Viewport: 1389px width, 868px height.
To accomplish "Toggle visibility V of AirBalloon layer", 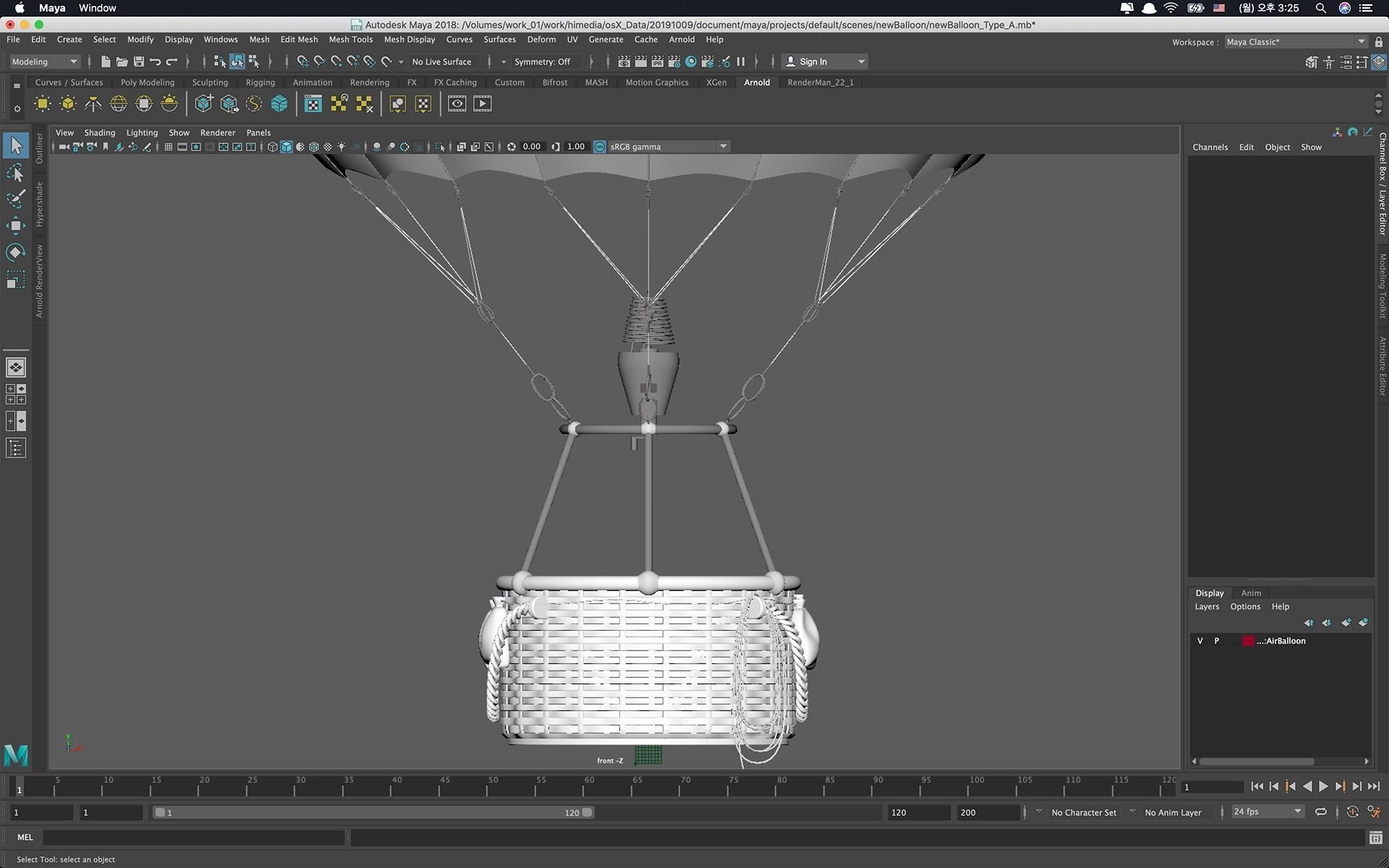I will (x=1200, y=641).
